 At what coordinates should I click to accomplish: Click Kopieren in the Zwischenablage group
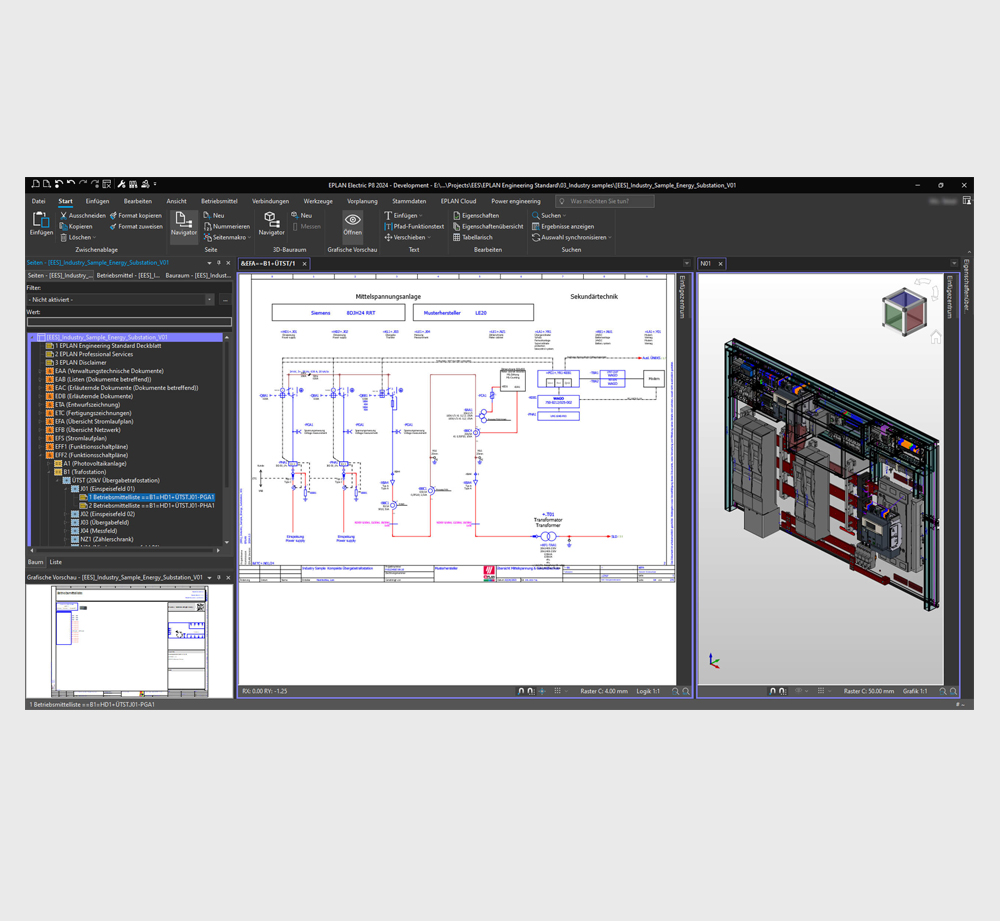click(76, 226)
